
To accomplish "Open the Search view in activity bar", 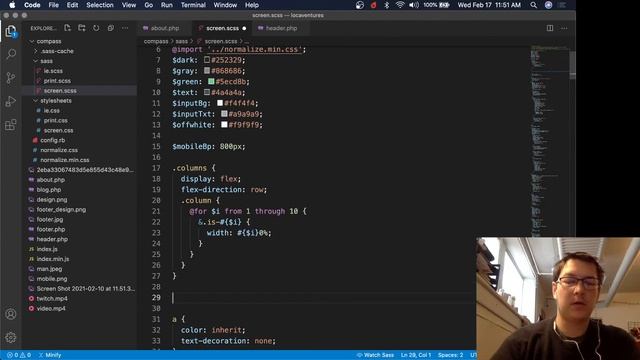I will pos(11,54).
